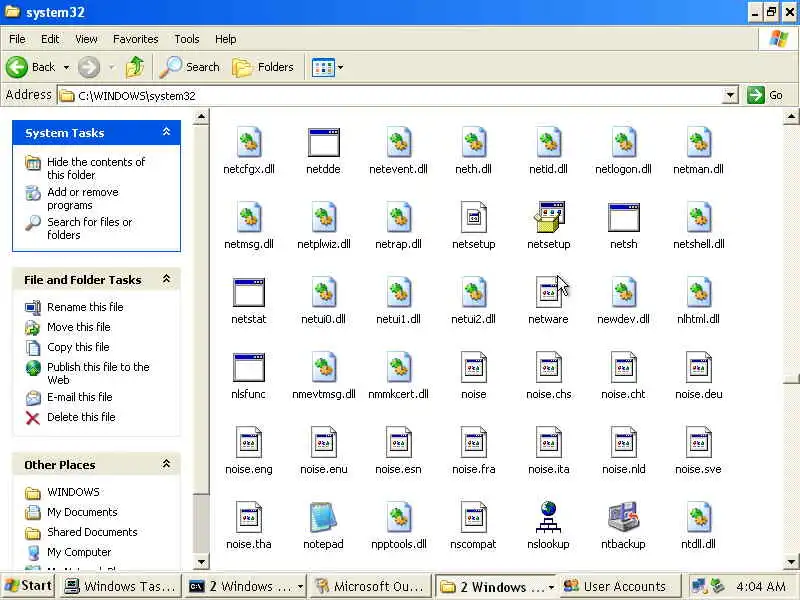Click E-mail this file link
The width and height of the screenshot is (800, 600).
(80, 396)
